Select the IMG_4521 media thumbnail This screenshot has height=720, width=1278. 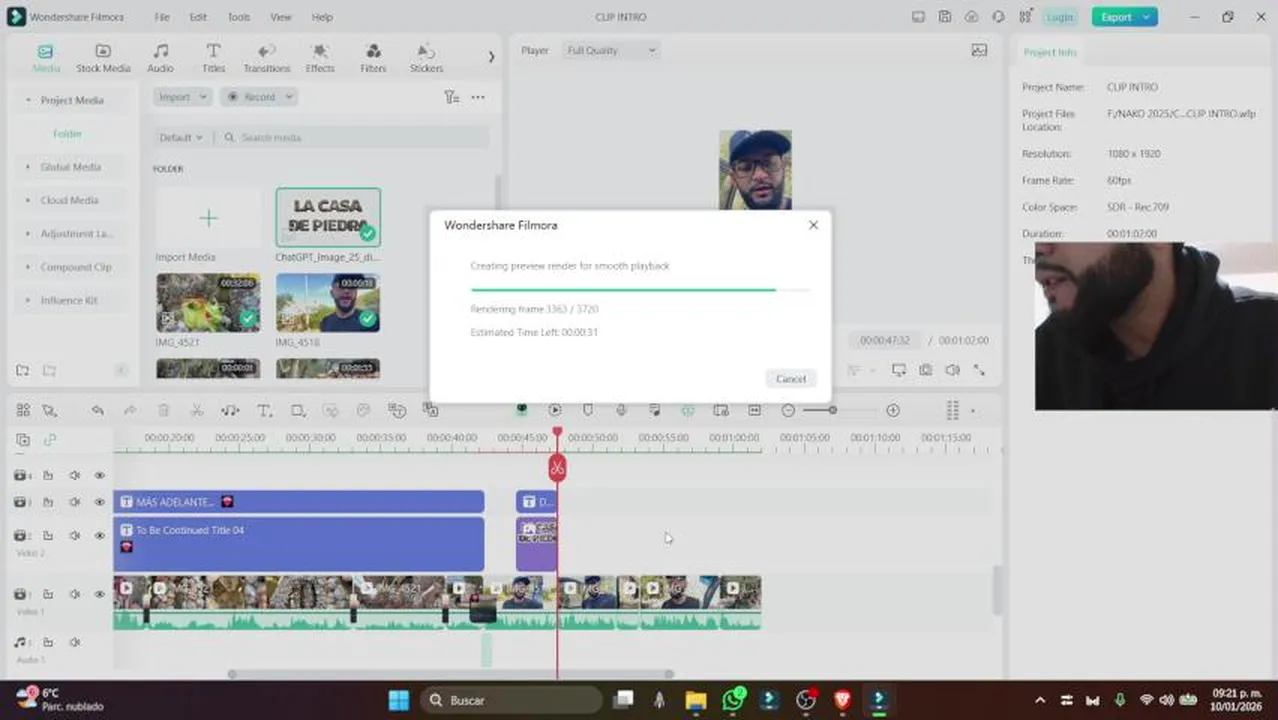(x=208, y=303)
